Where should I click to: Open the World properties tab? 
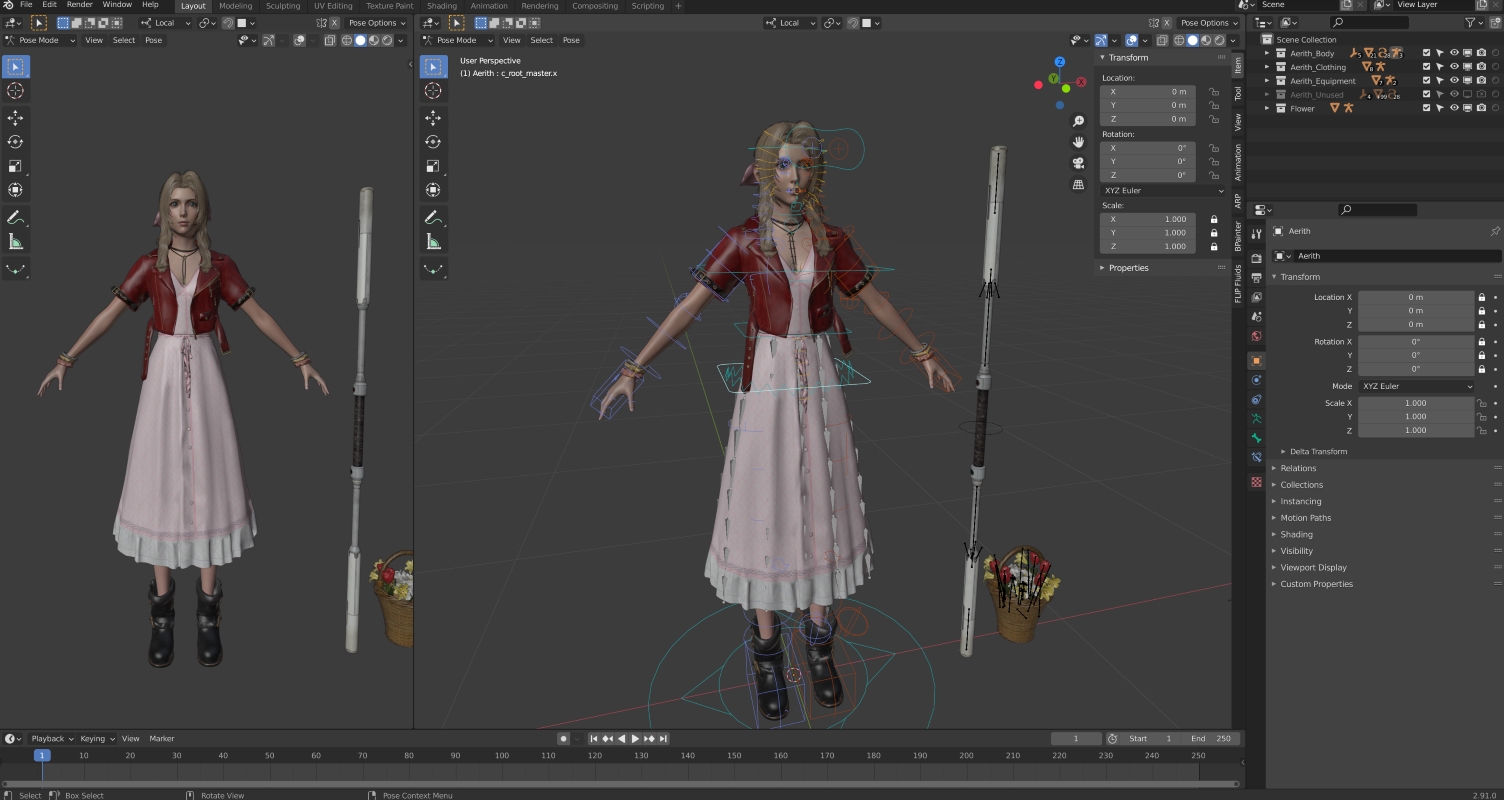click(x=1257, y=336)
